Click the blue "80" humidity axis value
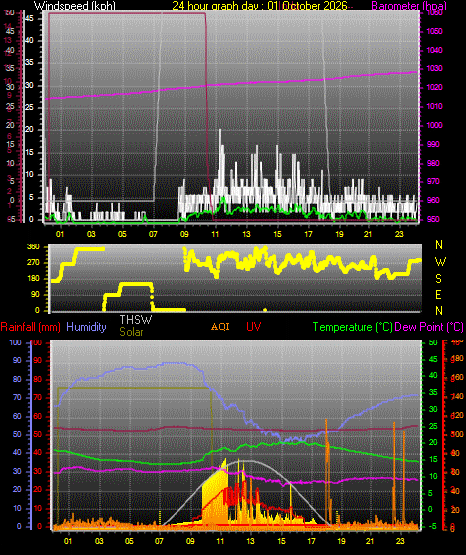Screen dimensions: 466x555 click(x=17, y=379)
